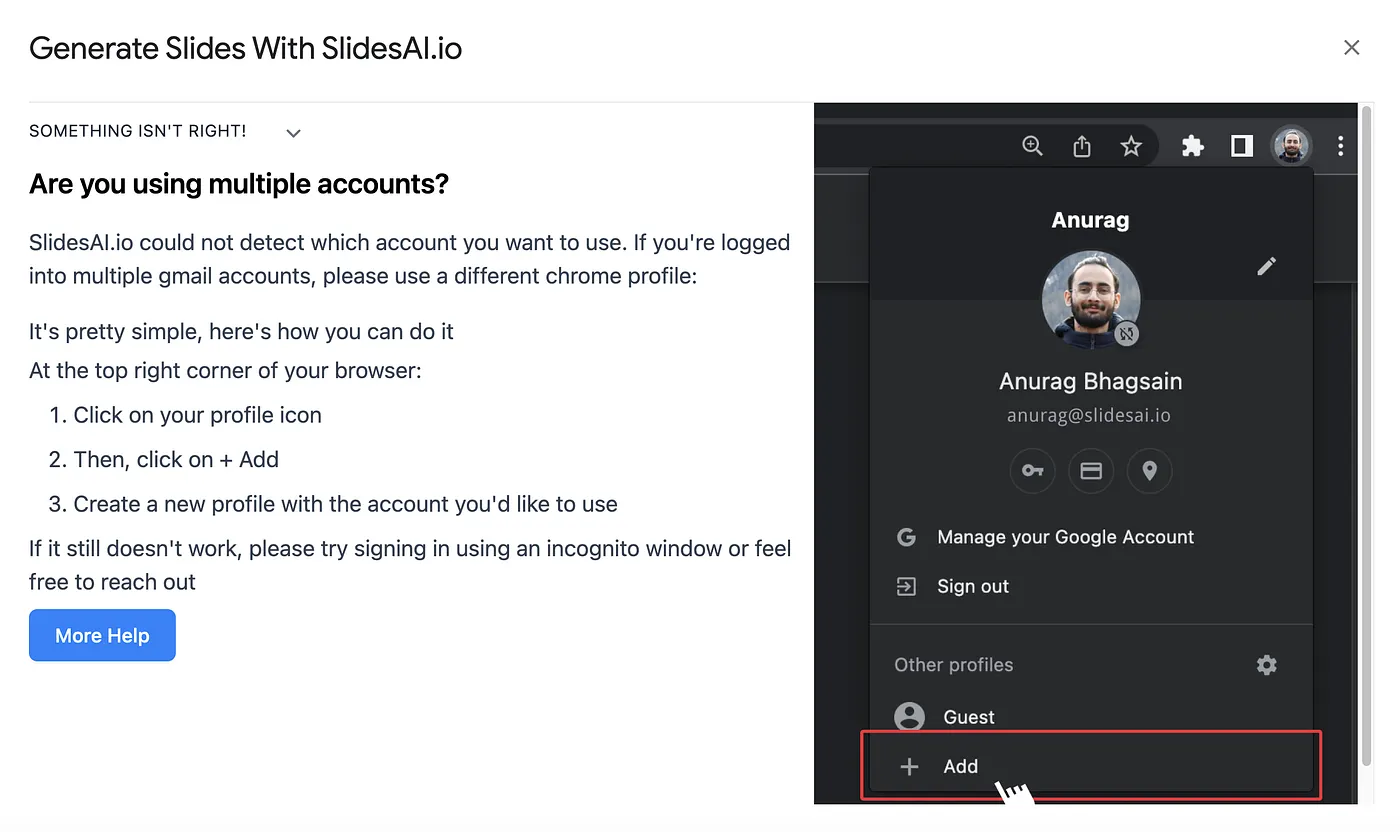Open the addresses location pin icon
The image size is (1400, 832).
[1150, 471]
